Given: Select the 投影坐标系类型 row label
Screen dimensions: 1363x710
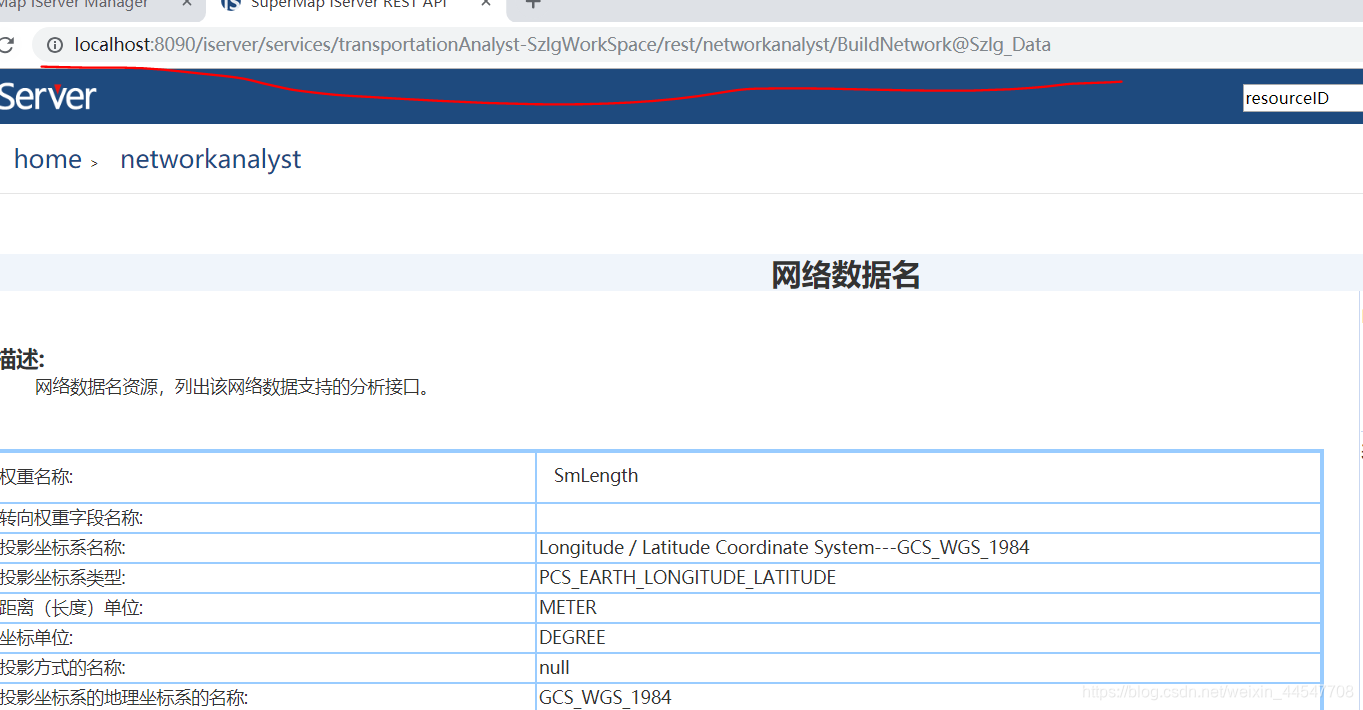Looking at the screenshot, I should pos(62,578).
